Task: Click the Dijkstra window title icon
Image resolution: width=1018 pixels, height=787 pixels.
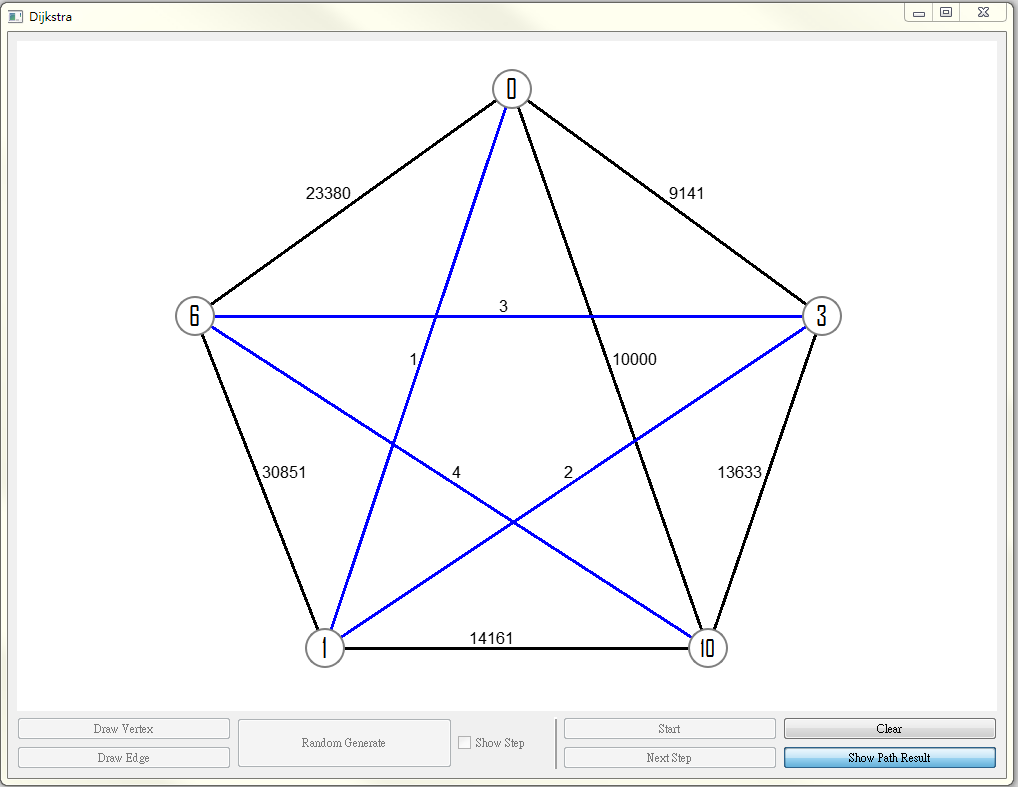Action: [15, 16]
